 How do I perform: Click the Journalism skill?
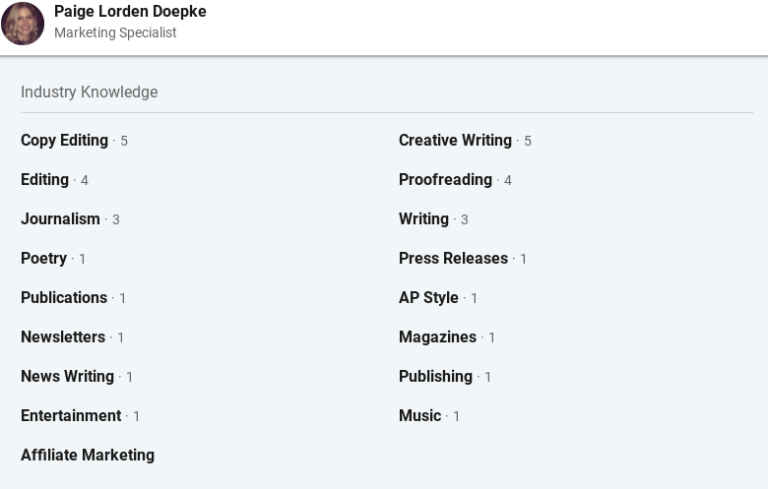click(x=60, y=219)
